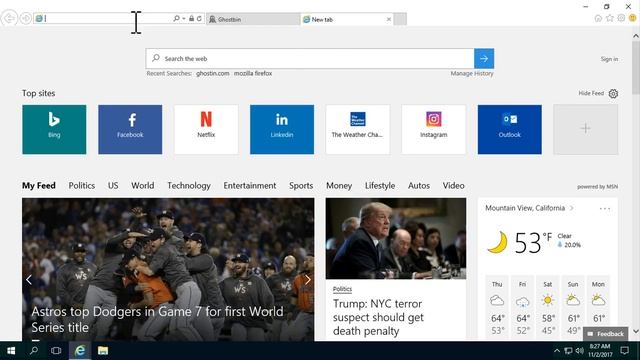Click Hide Feed toggle
This screenshot has height=360, width=640.
point(591,93)
